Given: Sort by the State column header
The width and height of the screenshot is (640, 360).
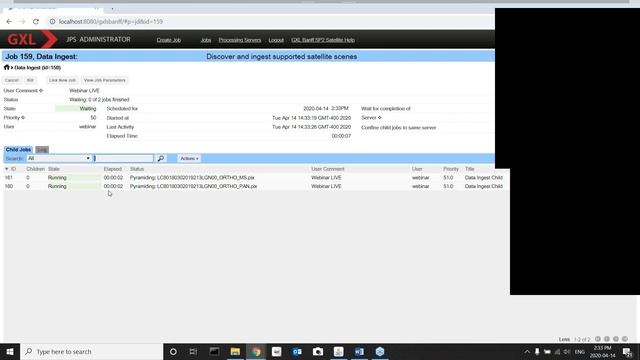Looking at the screenshot, I should 53,169.
